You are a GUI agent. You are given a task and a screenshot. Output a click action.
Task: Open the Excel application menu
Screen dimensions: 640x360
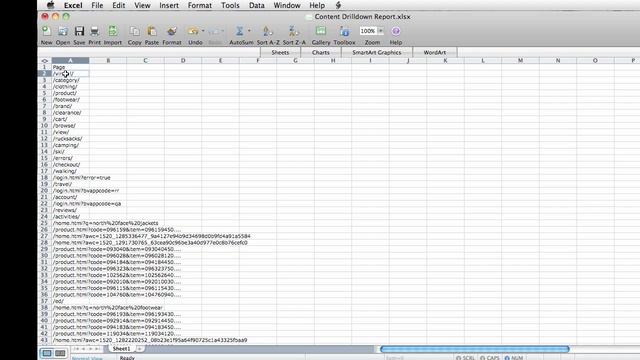pyautogui.click(x=73, y=5)
